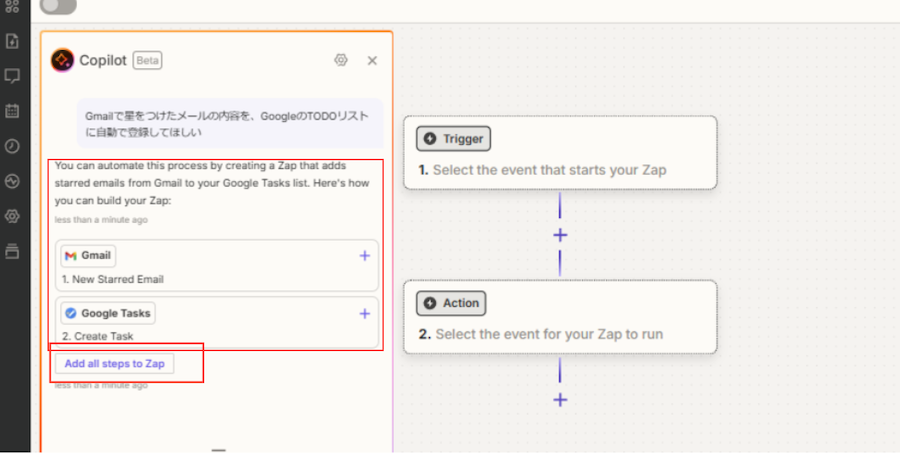Close the Copilot panel

pyautogui.click(x=373, y=60)
